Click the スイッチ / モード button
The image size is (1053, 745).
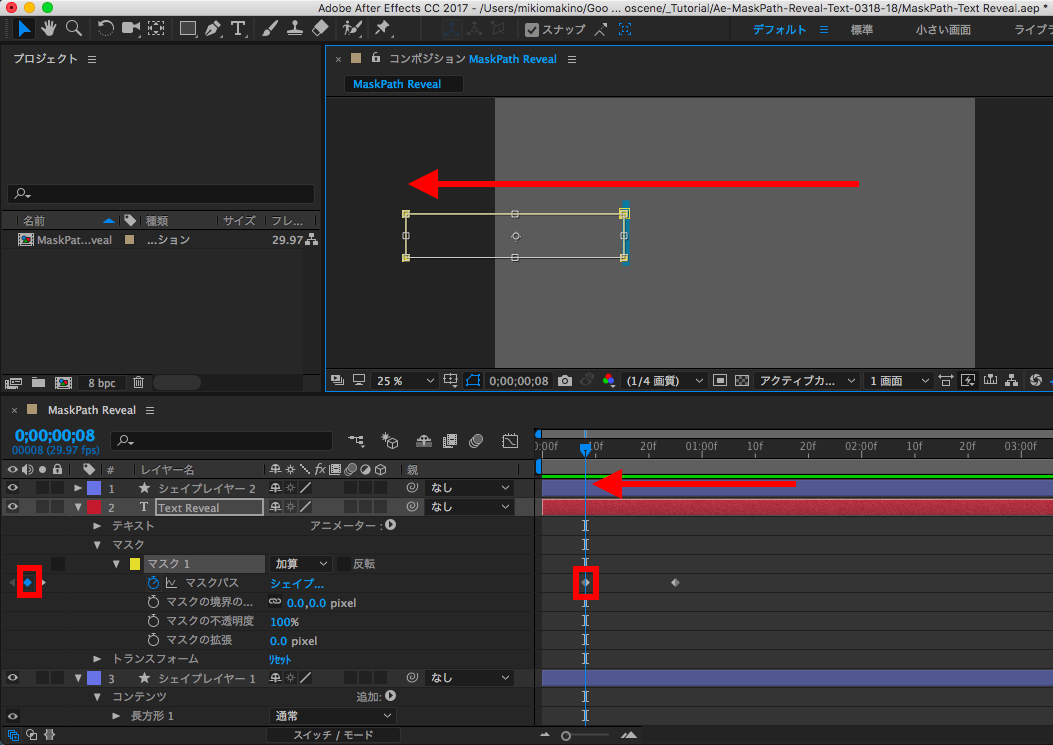point(333,735)
